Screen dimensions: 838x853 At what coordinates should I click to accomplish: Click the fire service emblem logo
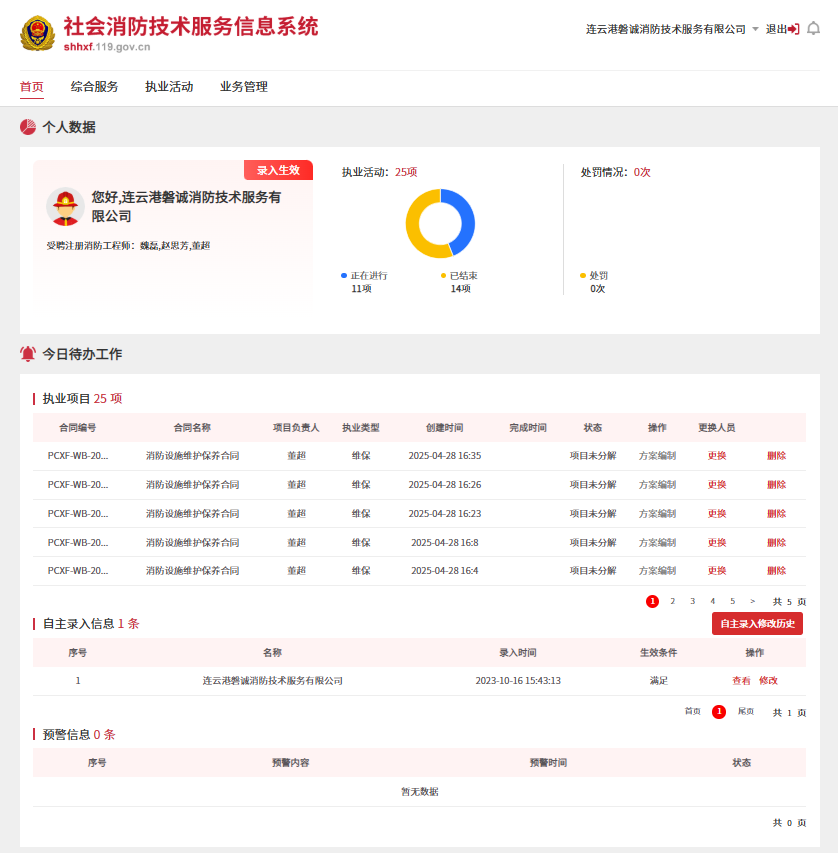[38, 33]
